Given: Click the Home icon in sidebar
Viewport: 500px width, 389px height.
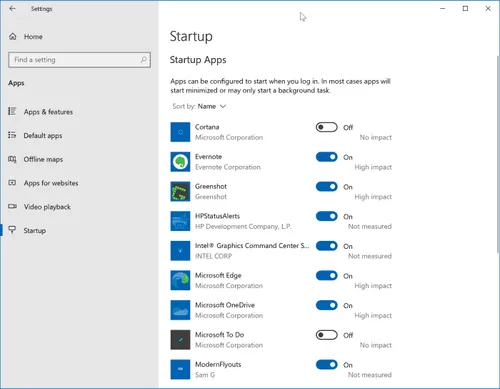Looking at the screenshot, I should [13, 37].
